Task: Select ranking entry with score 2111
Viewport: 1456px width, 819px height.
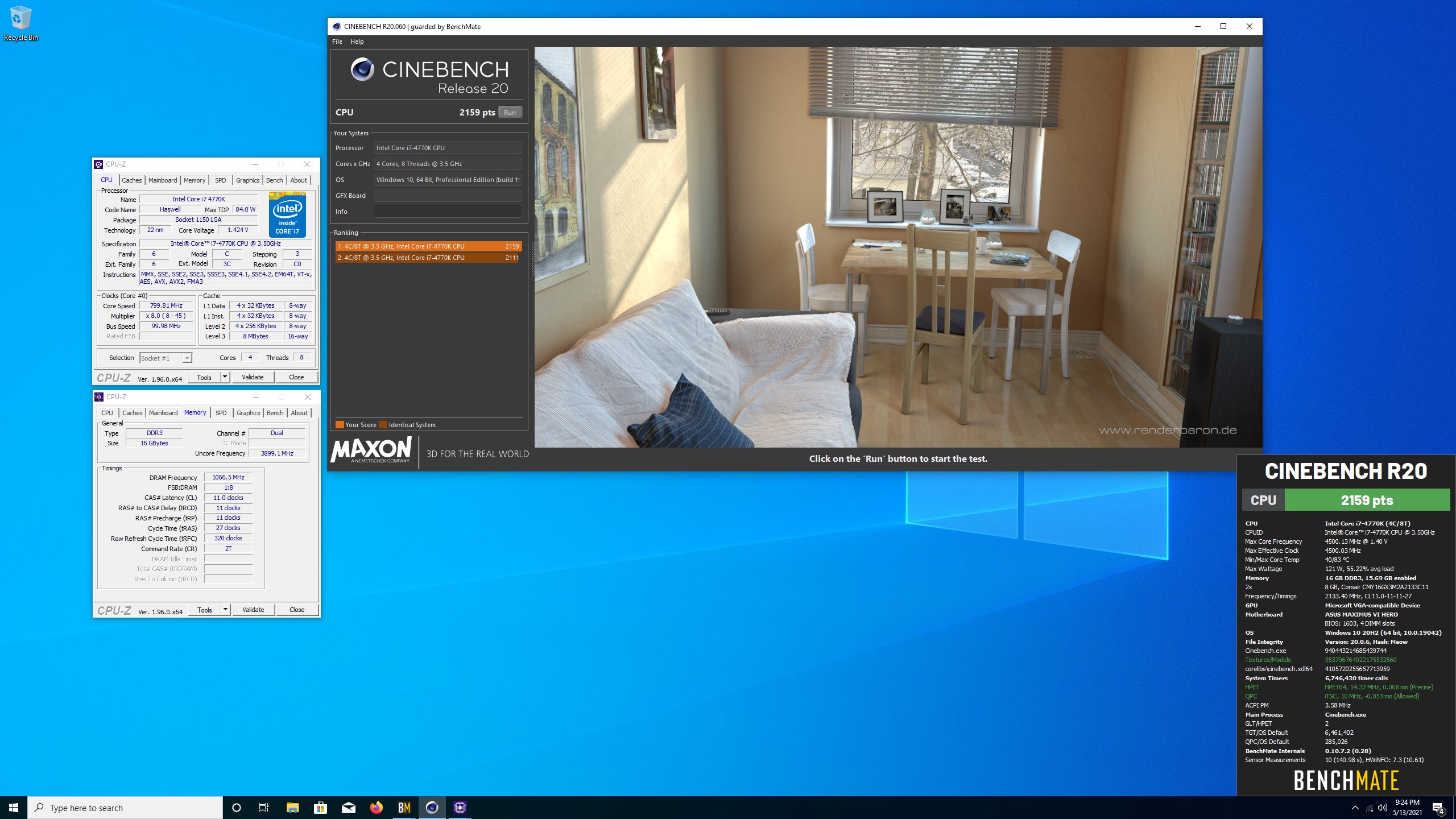Action: (428, 258)
